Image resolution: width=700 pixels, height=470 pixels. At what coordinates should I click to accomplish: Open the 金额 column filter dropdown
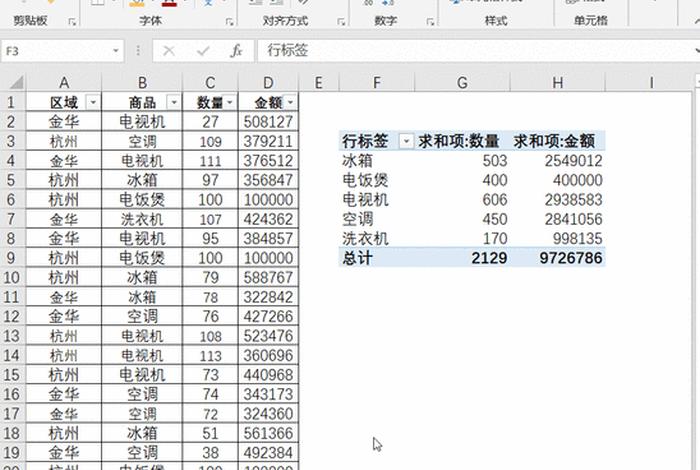click(291, 103)
